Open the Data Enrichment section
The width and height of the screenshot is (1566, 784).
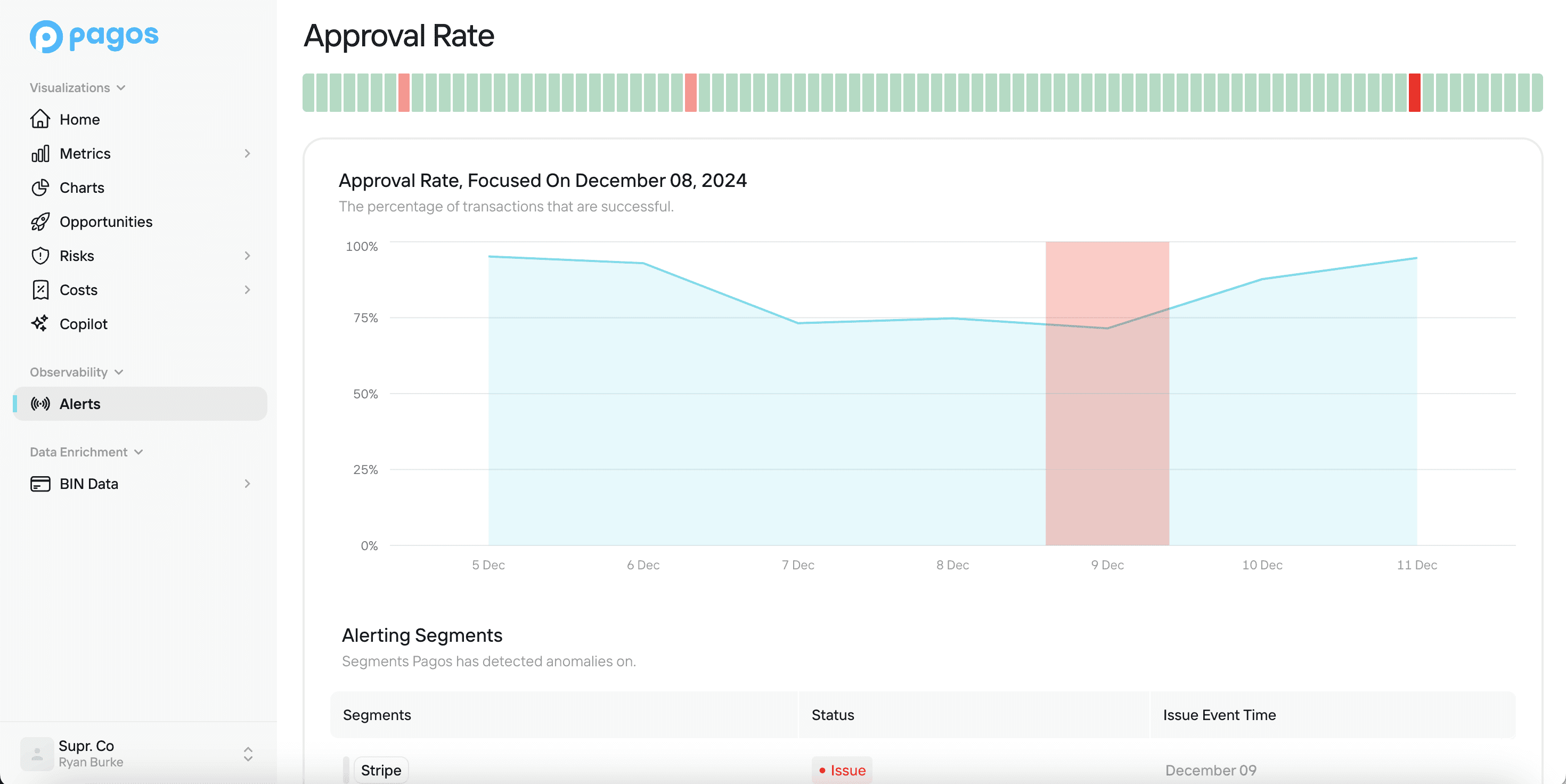pyautogui.click(x=139, y=452)
